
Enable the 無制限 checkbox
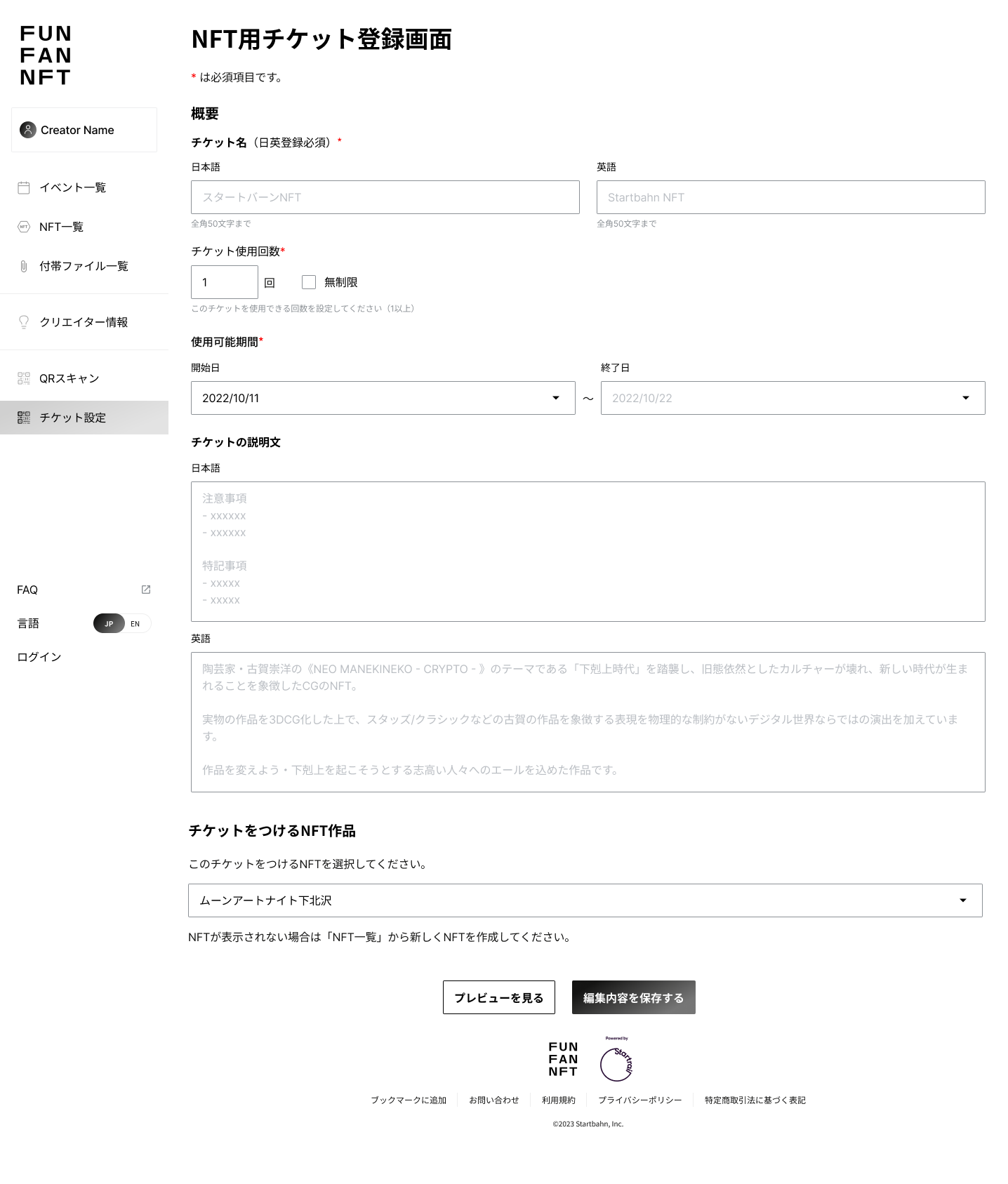pos(309,282)
